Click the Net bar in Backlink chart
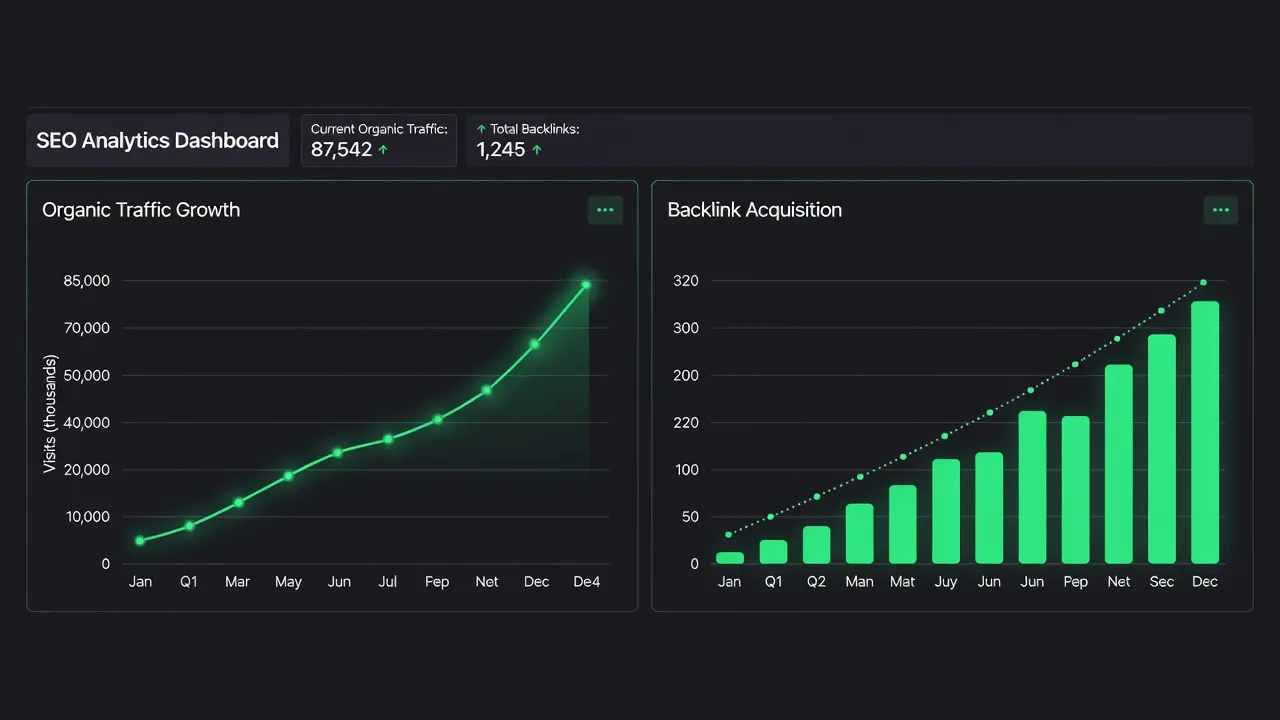 [1119, 464]
